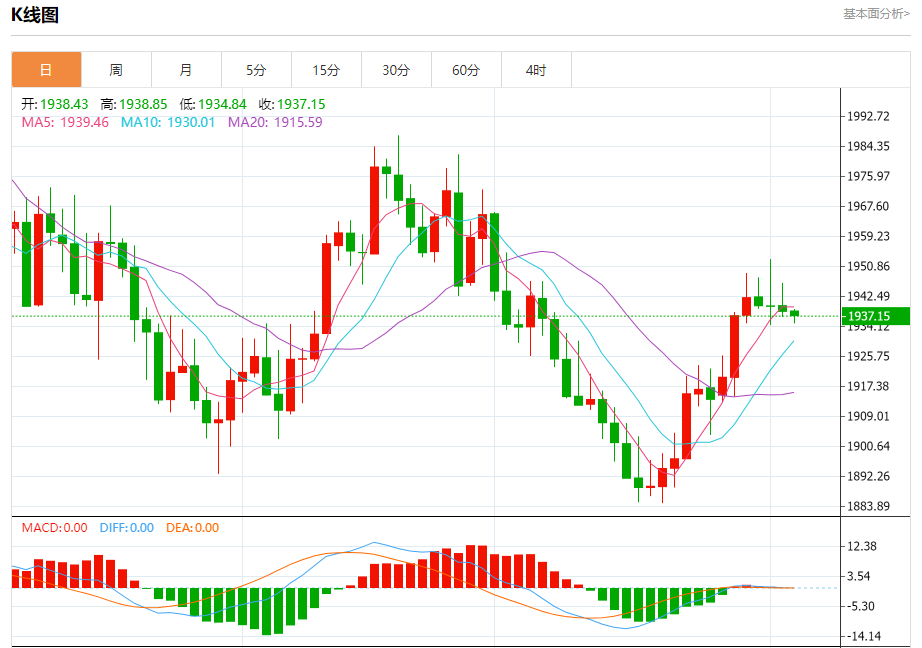Viewport: 922px width, 648px height.
Task: Click the 1942.49 axis label
Action: pos(868,296)
